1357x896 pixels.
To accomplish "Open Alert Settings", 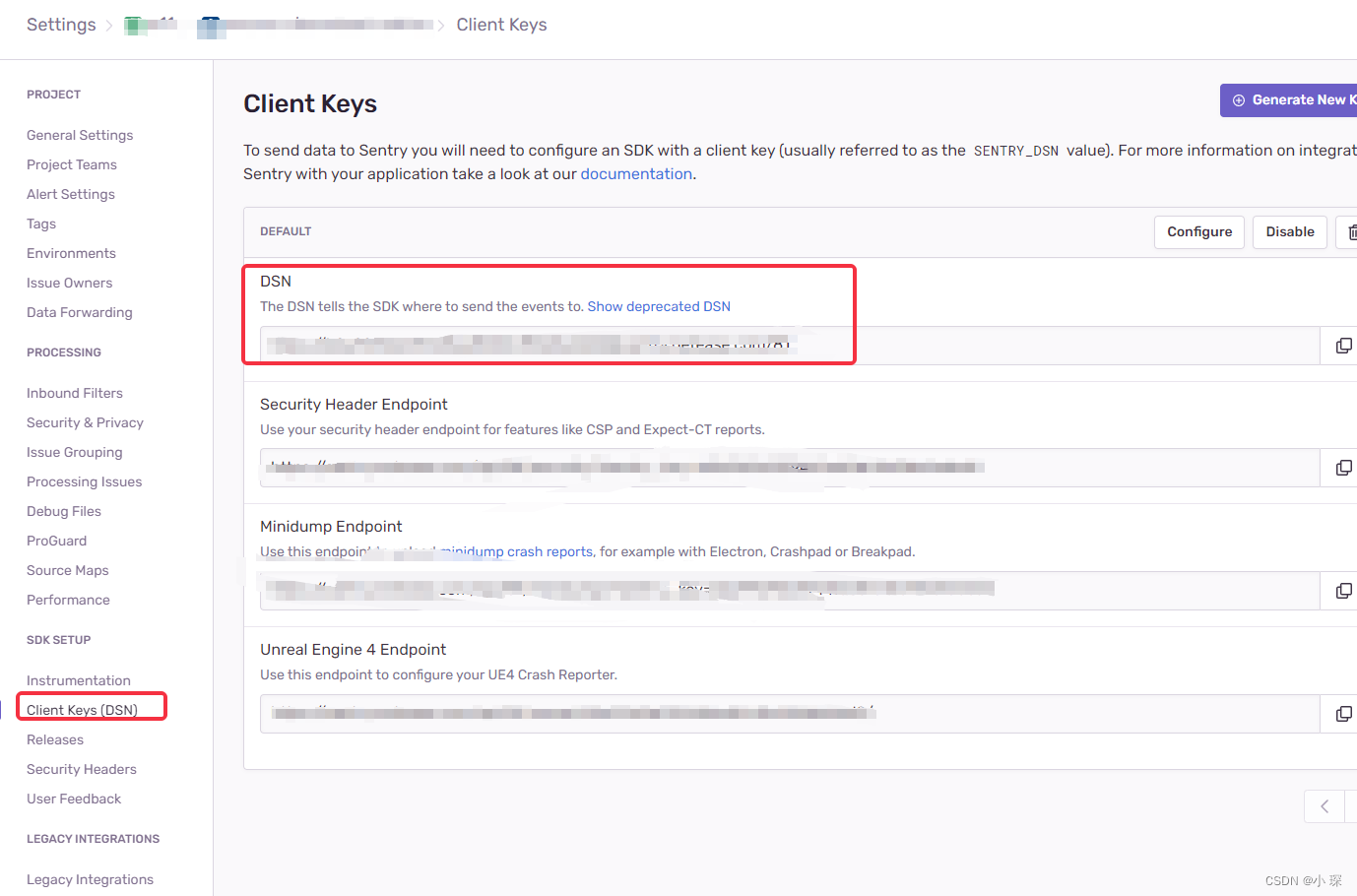I will pyautogui.click(x=71, y=194).
